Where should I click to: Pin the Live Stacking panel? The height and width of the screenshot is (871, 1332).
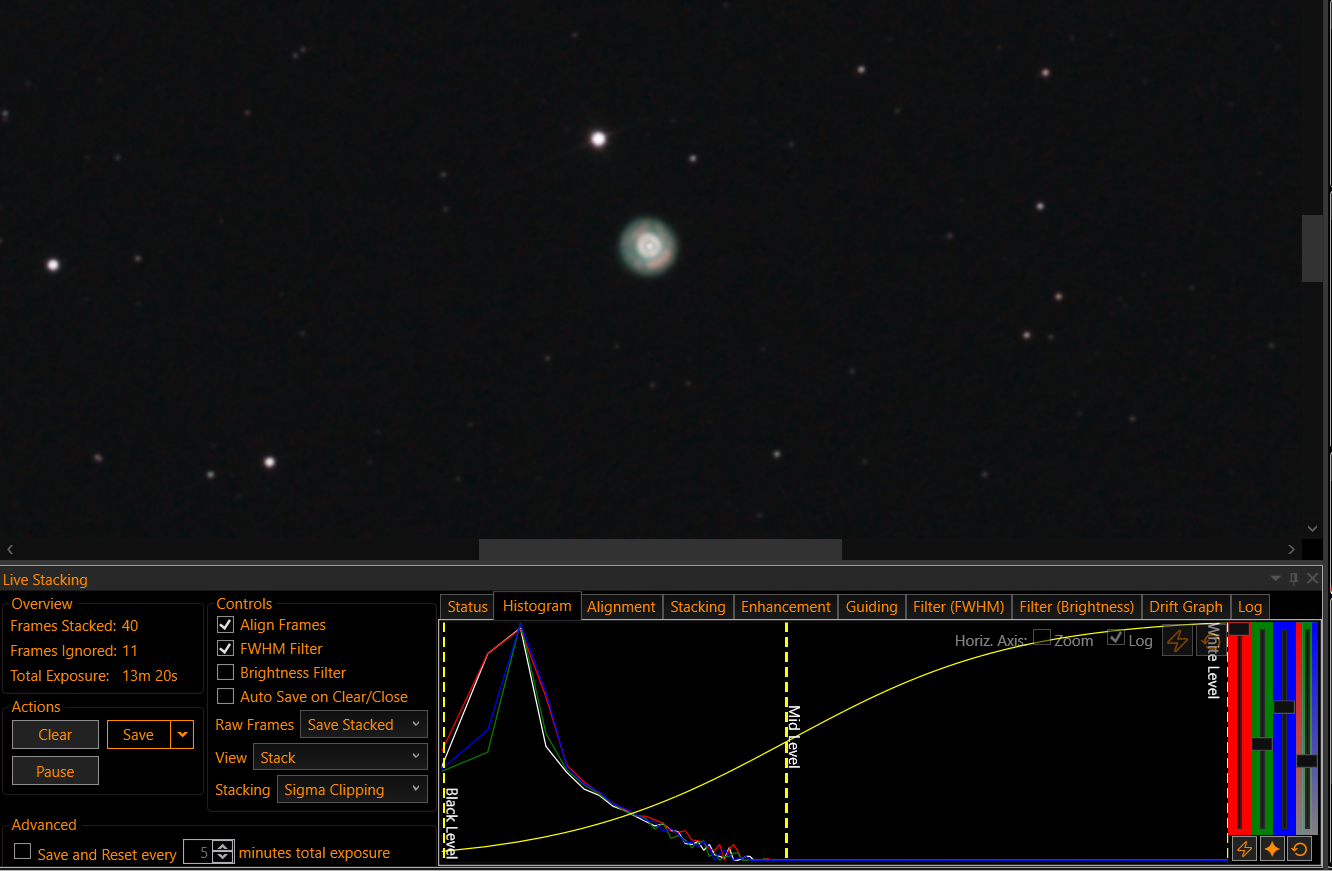pyautogui.click(x=1294, y=579)
